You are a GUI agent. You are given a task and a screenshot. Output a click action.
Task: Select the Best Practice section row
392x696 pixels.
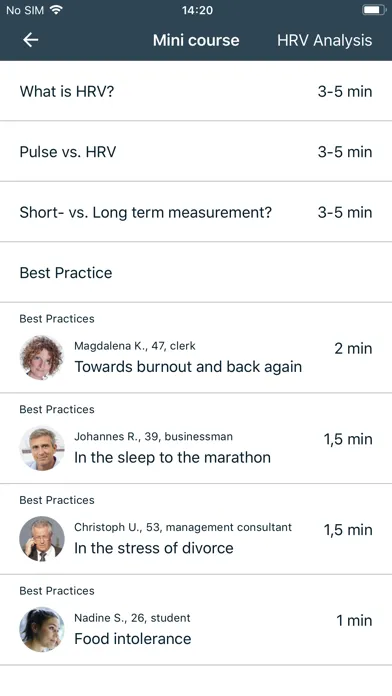pyautogui.click(x=196, y=272)
